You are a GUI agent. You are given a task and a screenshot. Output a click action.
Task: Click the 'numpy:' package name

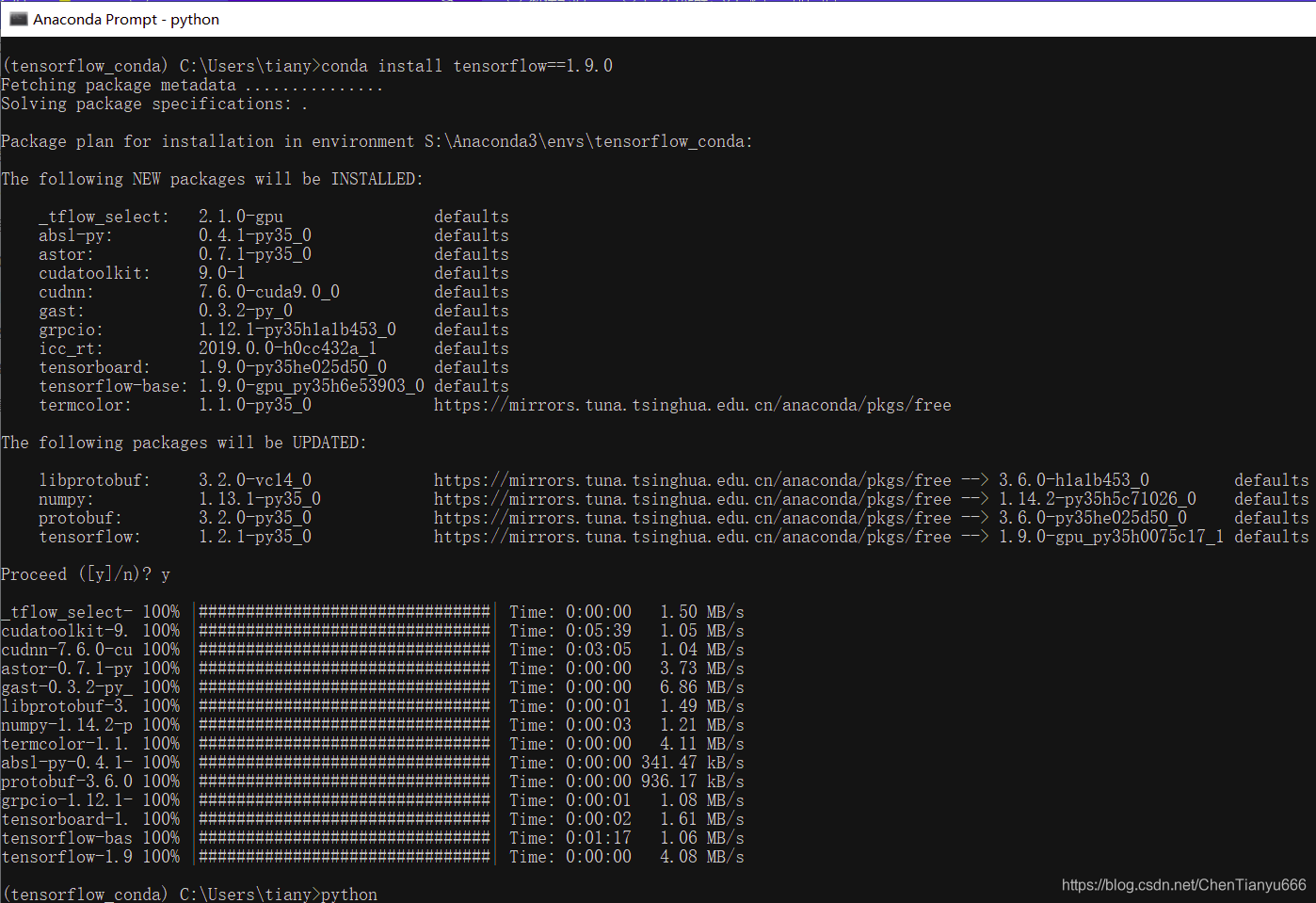click(x=66, y=499)
